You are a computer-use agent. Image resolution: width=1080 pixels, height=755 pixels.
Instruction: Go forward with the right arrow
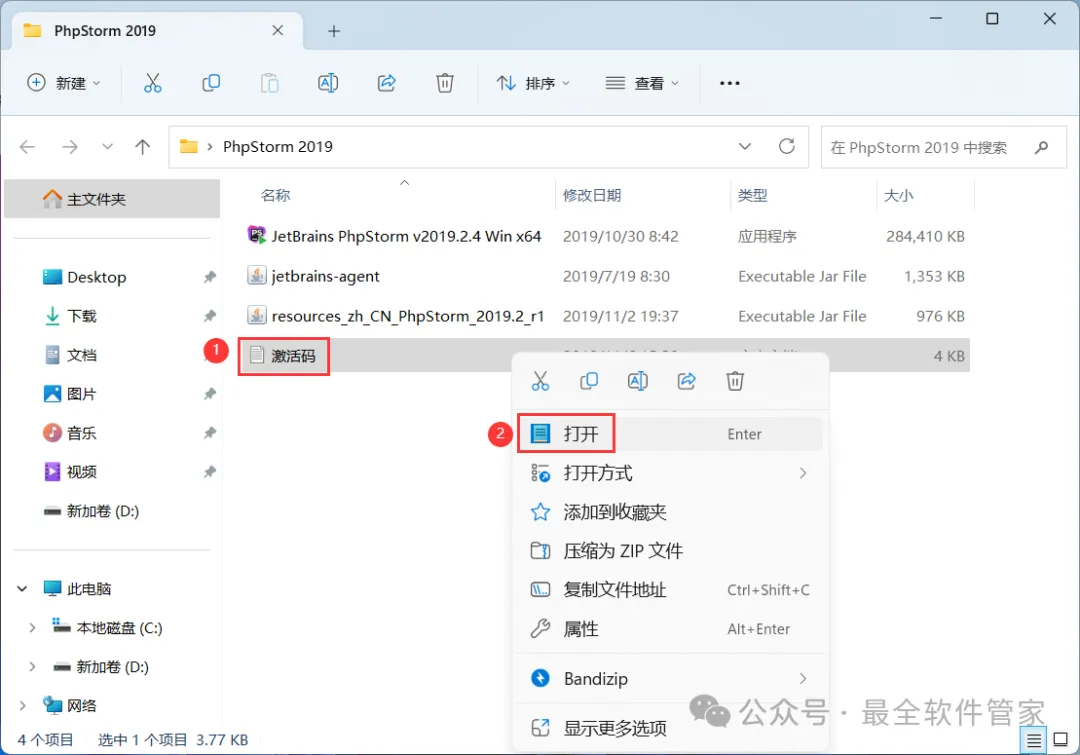(x=70, y=147)
